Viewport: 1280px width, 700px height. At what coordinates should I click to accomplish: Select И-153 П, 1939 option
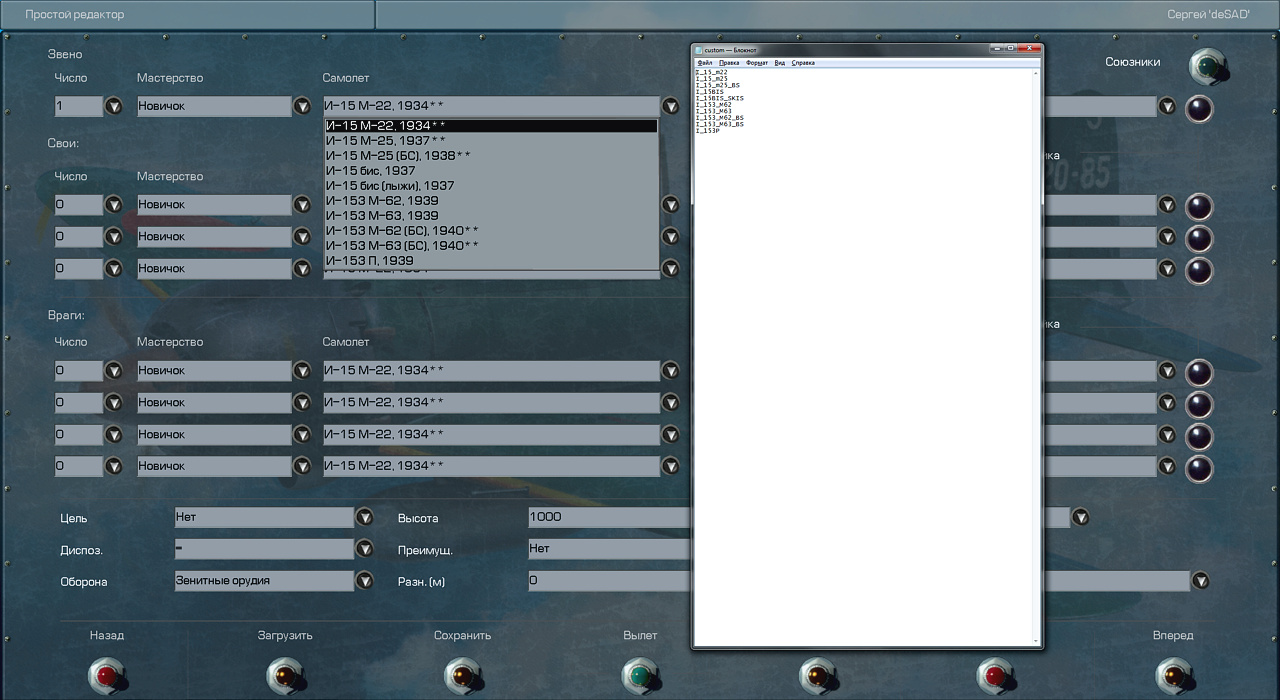point(491,261)
